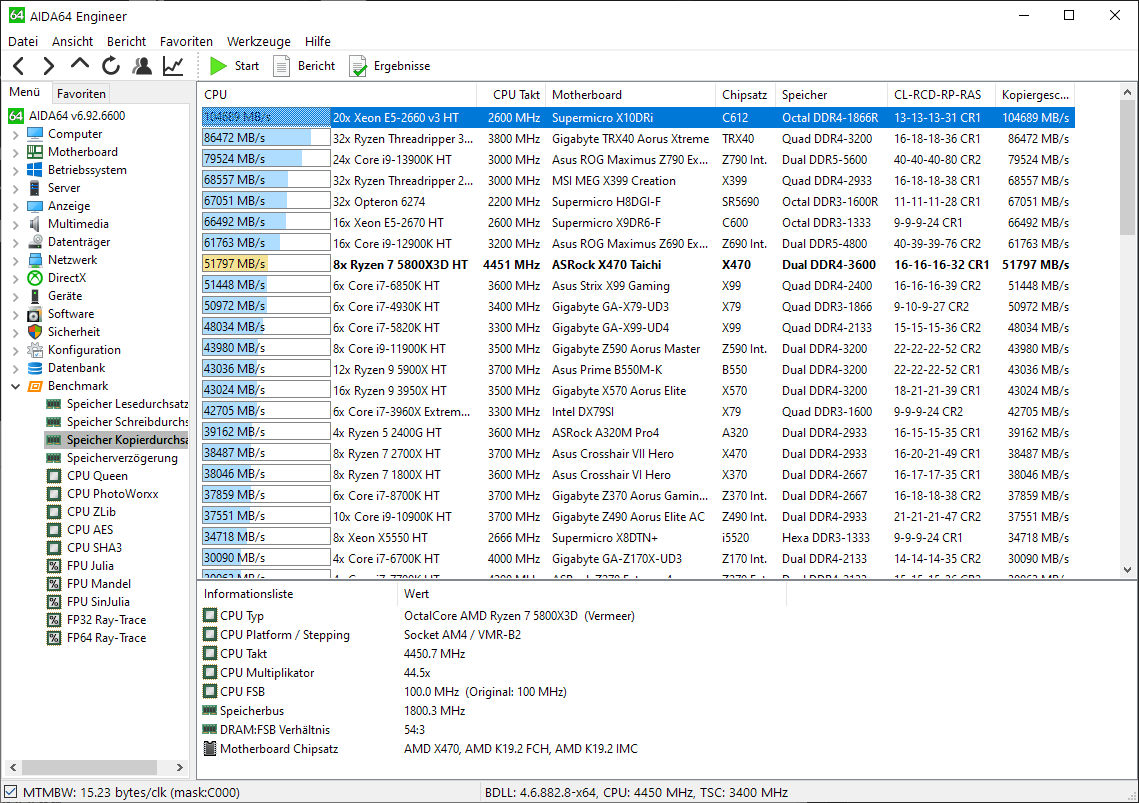Open the Bericht menu in menu bar
The height and width of the screenshot is (803, 1139).
tap(126, 41)
